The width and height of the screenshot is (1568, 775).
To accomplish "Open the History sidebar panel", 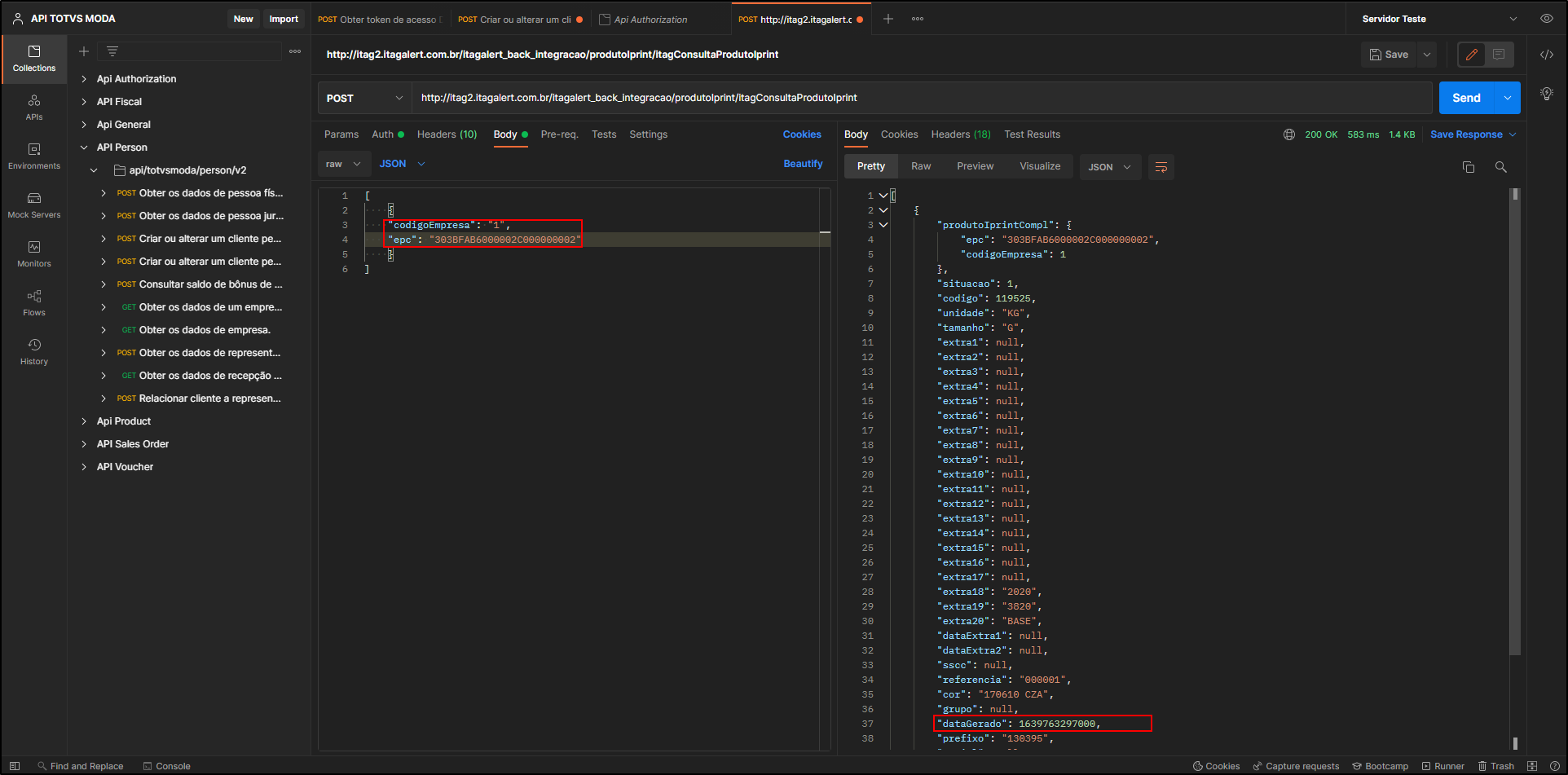I will [33, 351].
